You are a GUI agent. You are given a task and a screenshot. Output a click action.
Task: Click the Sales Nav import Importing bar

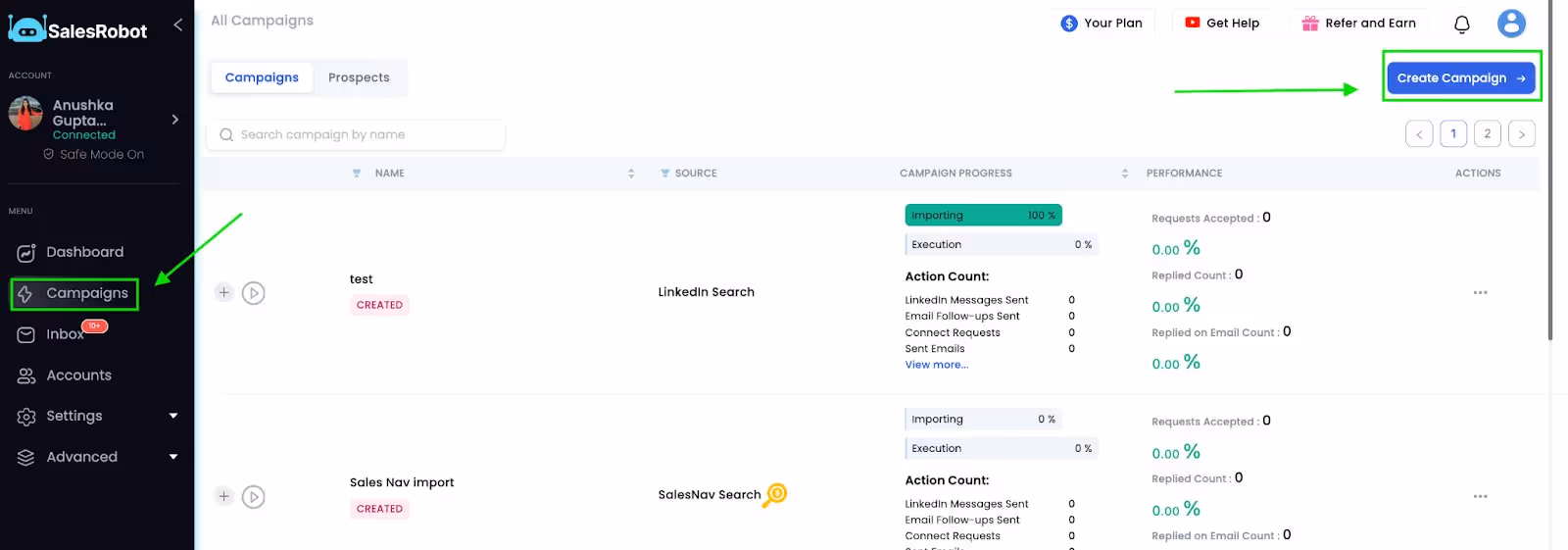(984, 419)
